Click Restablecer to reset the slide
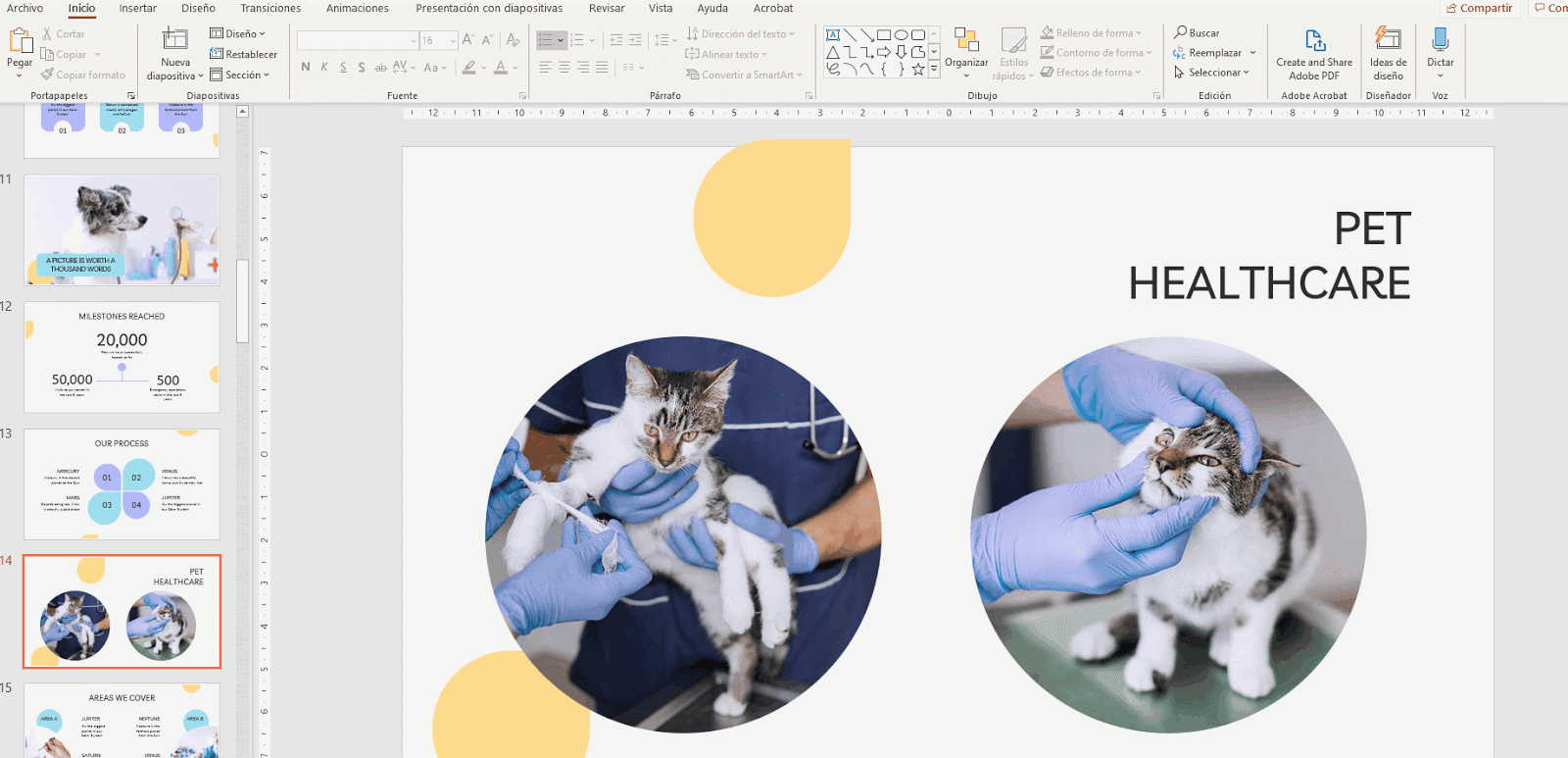The height and width of the screenshot is (758, 1568). point(244,54)
